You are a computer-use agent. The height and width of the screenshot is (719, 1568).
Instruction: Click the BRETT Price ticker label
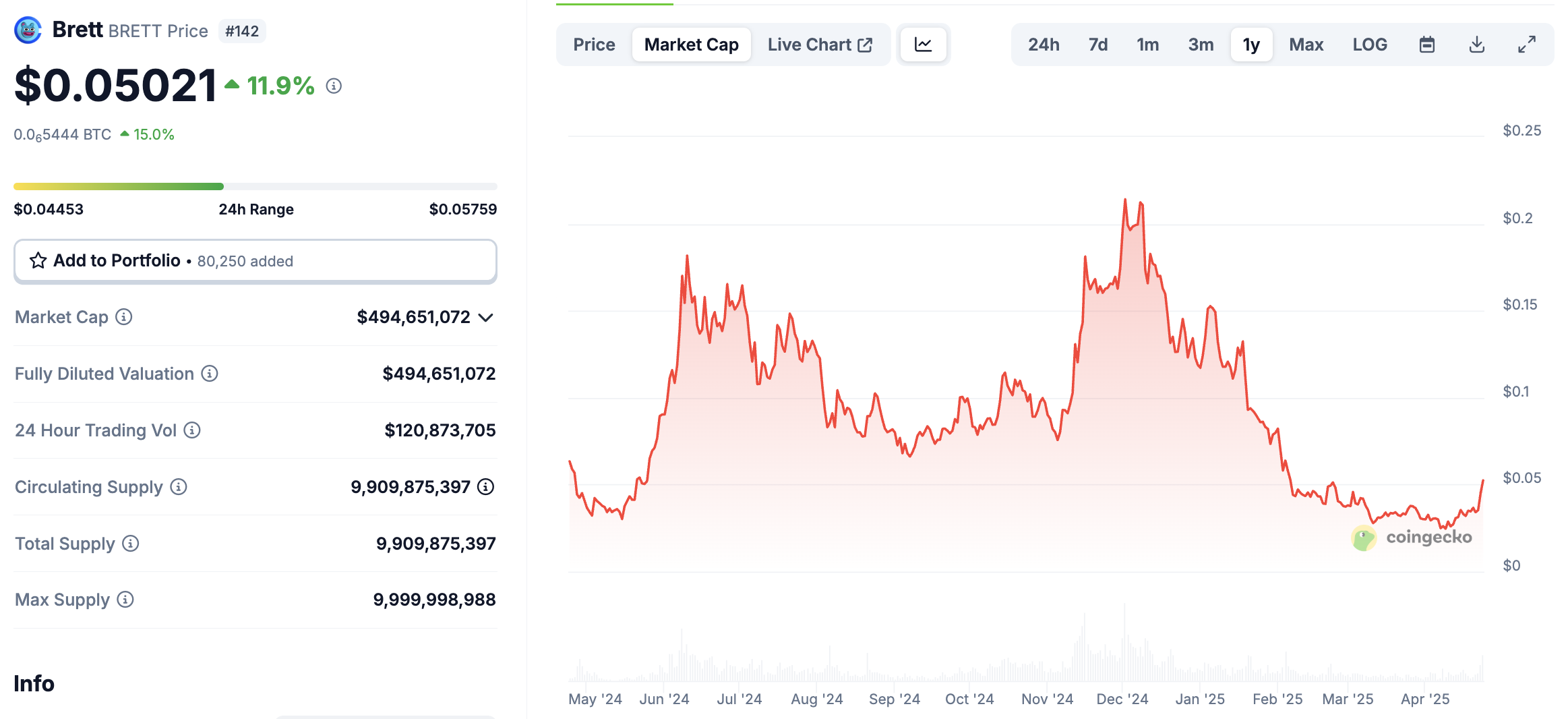pos(158,31)
